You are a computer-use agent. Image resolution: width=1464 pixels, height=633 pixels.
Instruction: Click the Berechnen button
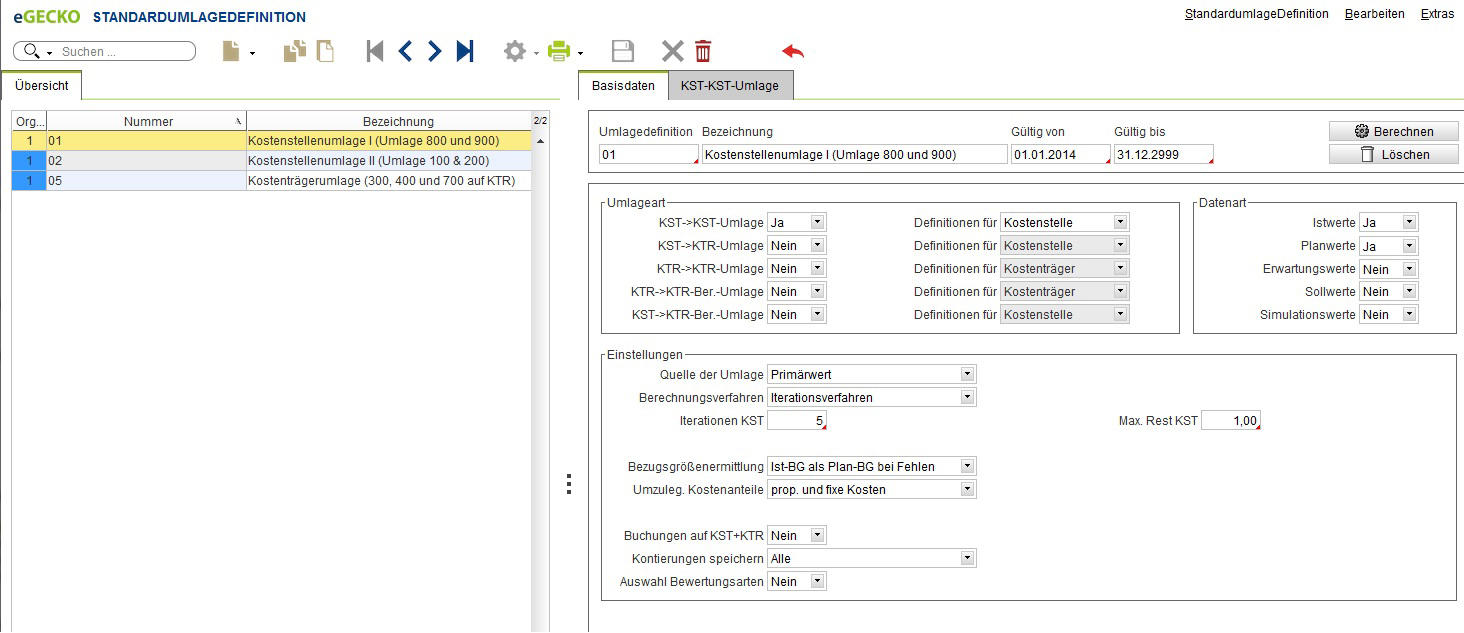[x=1393, y=132]
